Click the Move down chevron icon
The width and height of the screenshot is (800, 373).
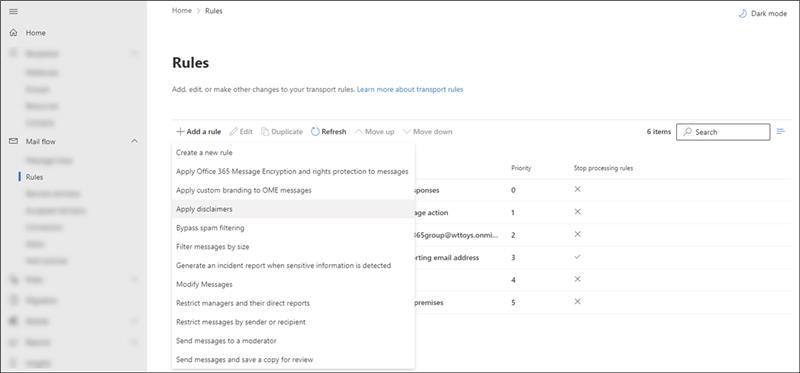coord(406,132)
